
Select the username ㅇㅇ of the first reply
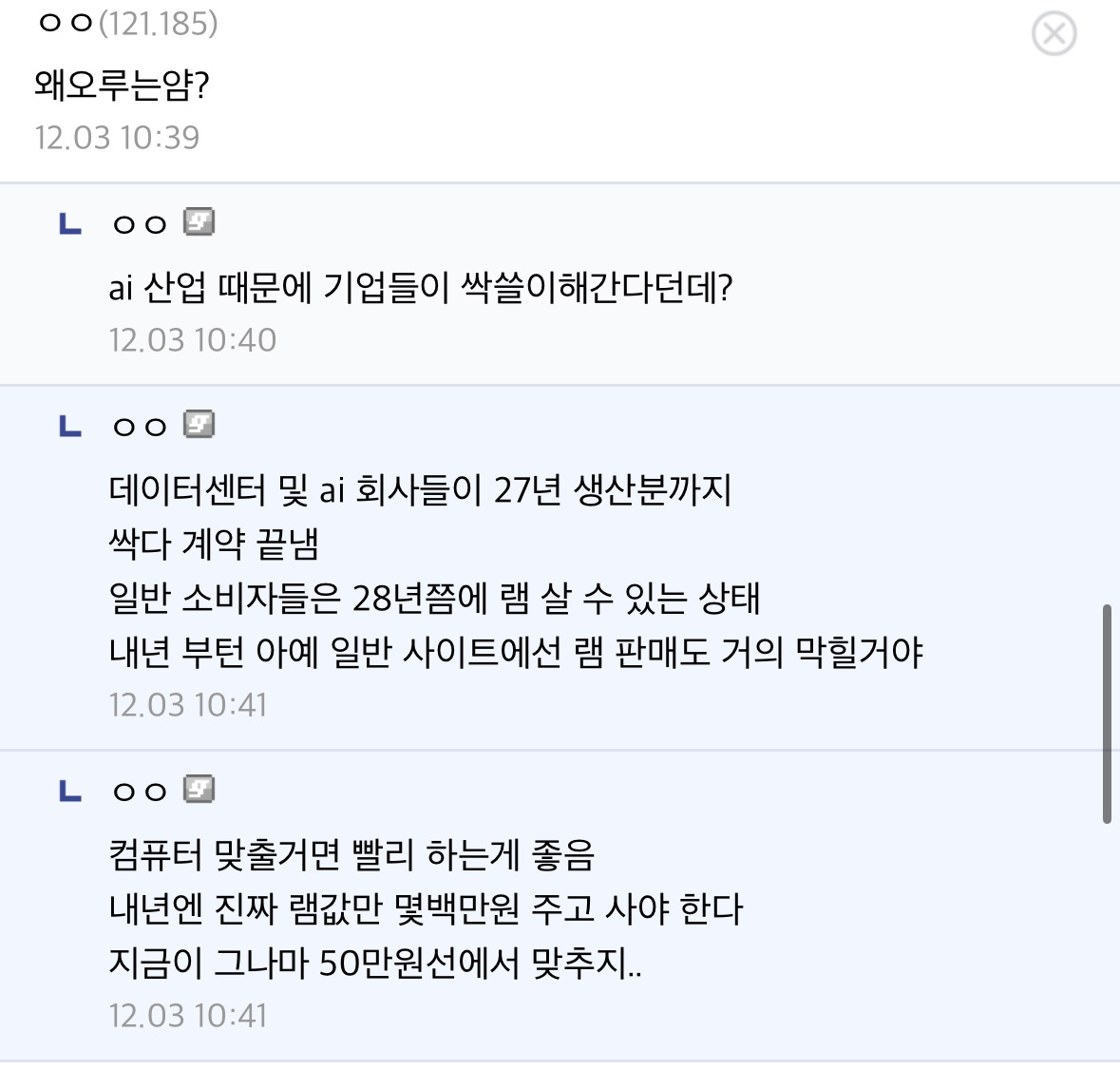[x=138, y=223]
